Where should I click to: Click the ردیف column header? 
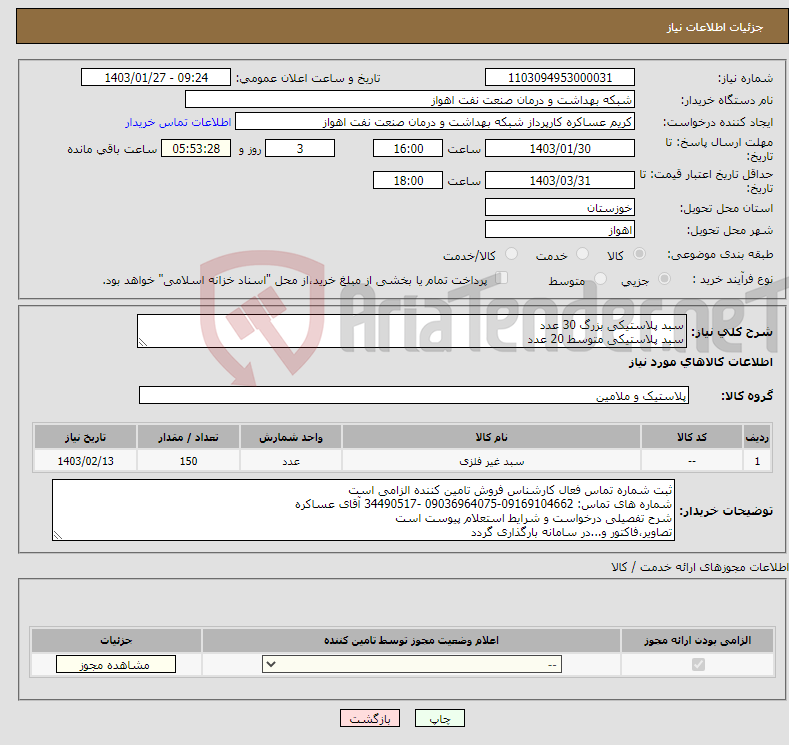pyautogui.click(x=757, y=437)
